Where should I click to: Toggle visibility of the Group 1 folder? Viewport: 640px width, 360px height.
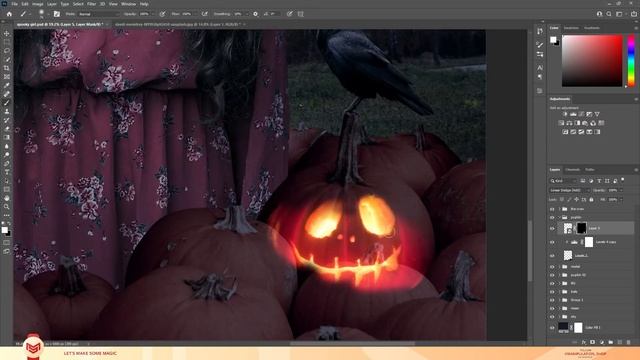(x=552, y=300)
